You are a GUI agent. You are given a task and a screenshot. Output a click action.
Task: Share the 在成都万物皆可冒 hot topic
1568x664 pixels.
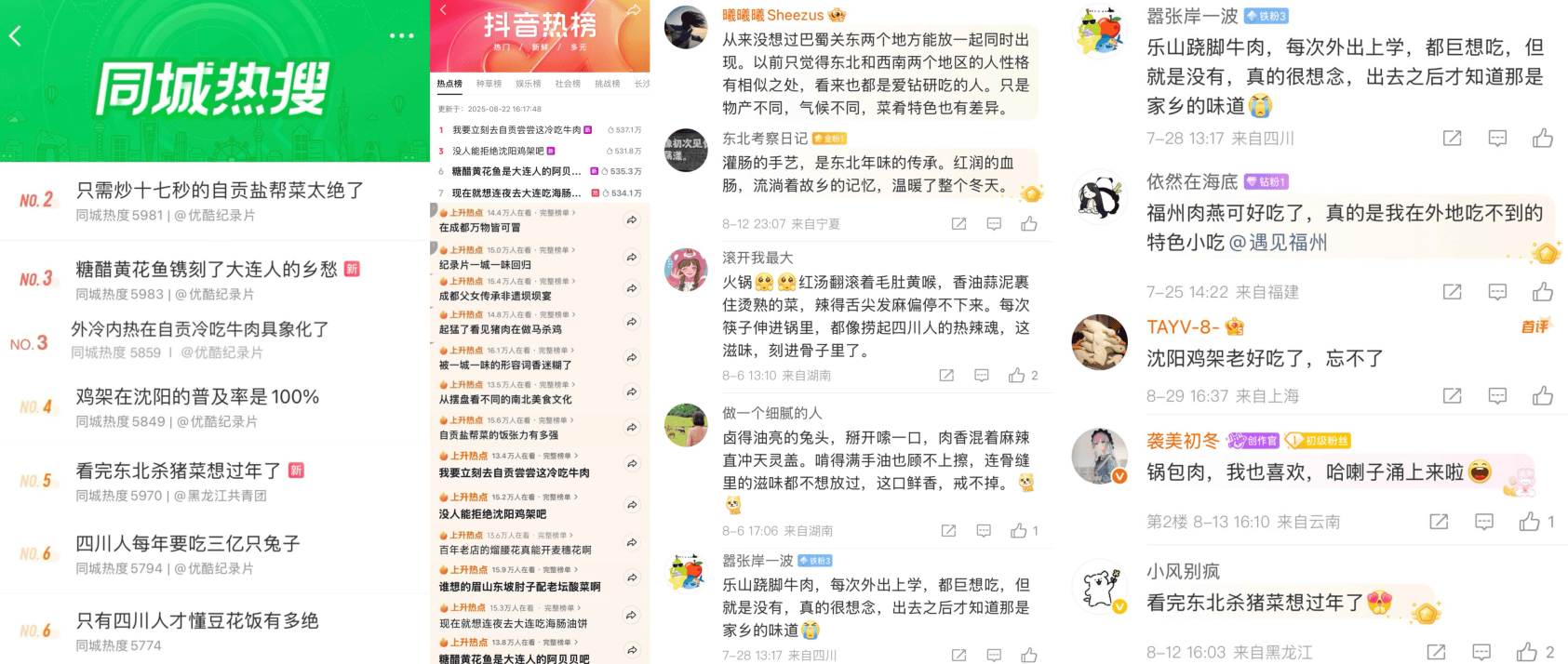click(x=632, y=220)
